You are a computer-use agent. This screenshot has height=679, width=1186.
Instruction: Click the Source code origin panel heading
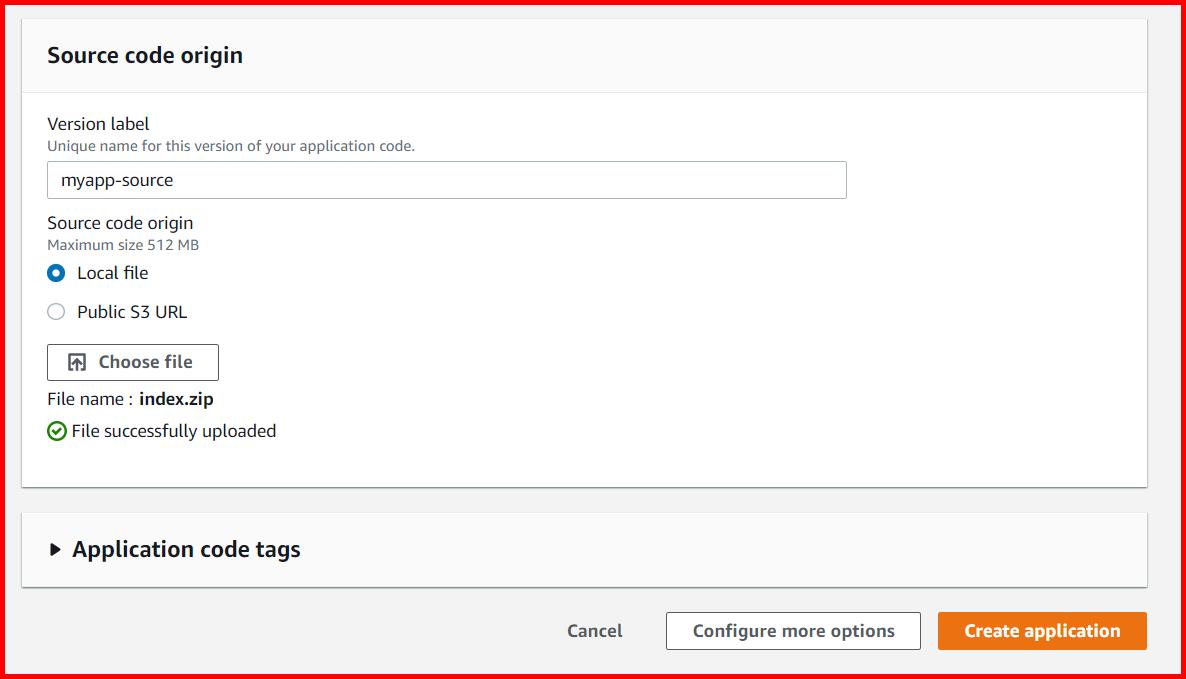(x=144, y=55)
